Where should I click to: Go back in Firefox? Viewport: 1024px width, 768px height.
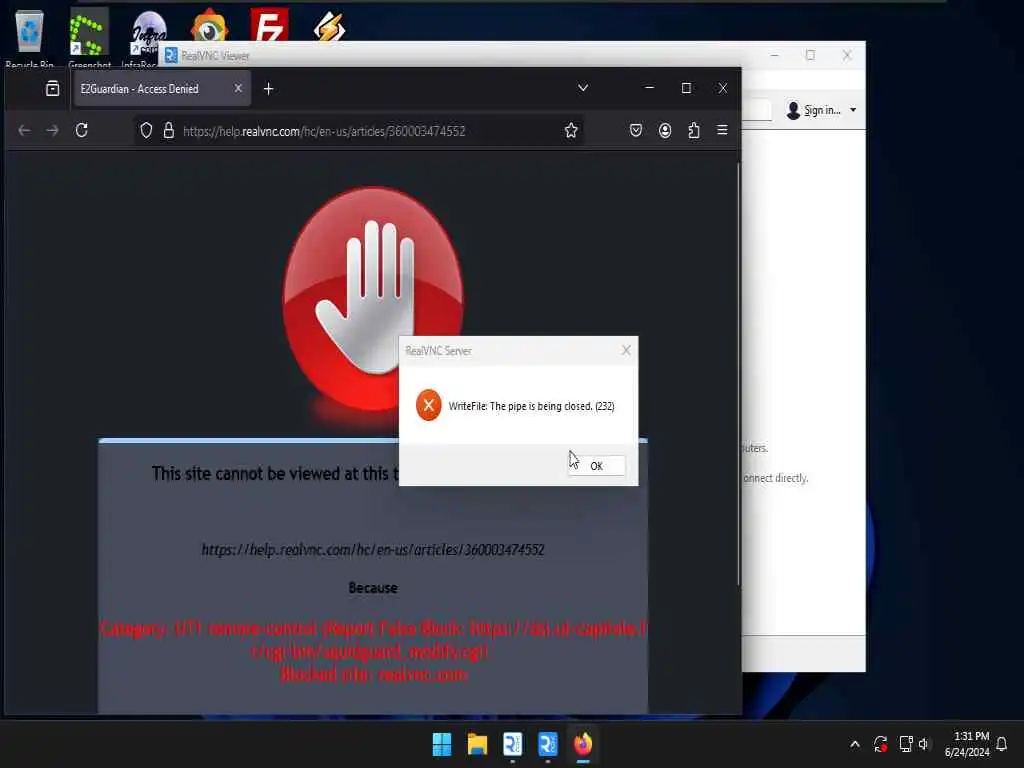pyautogui.click(x=24, y=131)
